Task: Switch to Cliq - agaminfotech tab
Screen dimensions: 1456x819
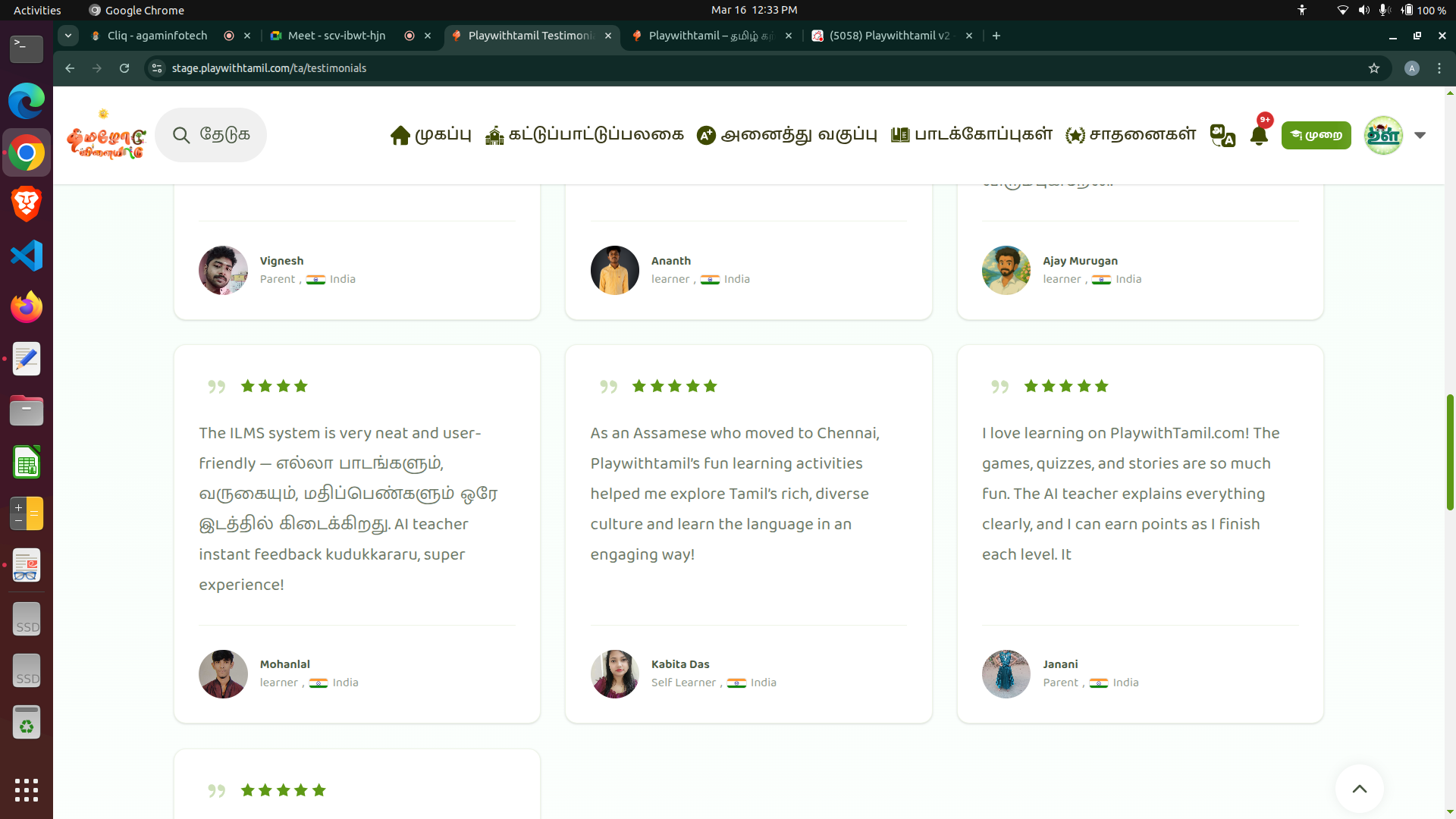Action: click(157, 36)
